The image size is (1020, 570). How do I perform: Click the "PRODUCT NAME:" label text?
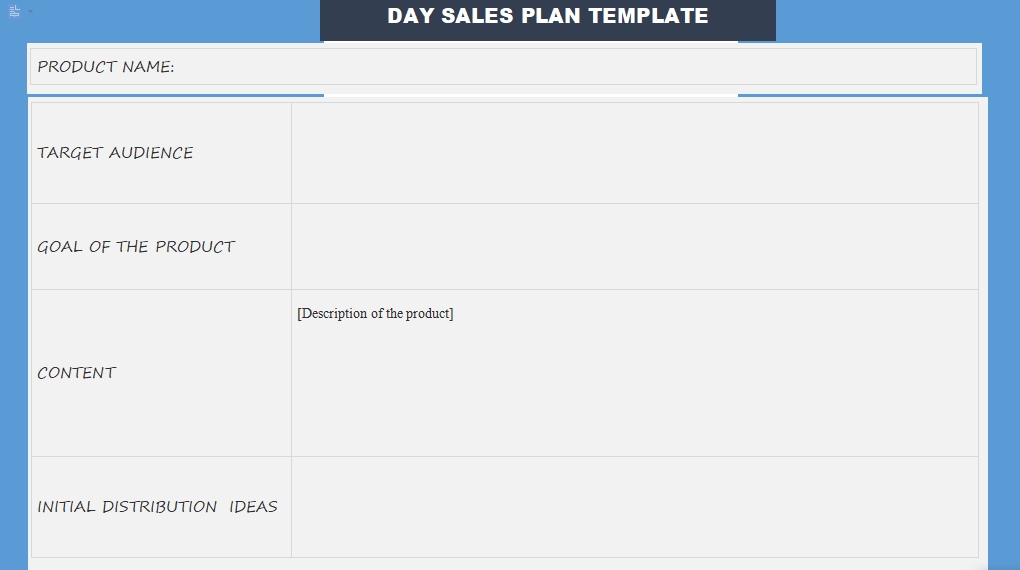tap(105, 67)
